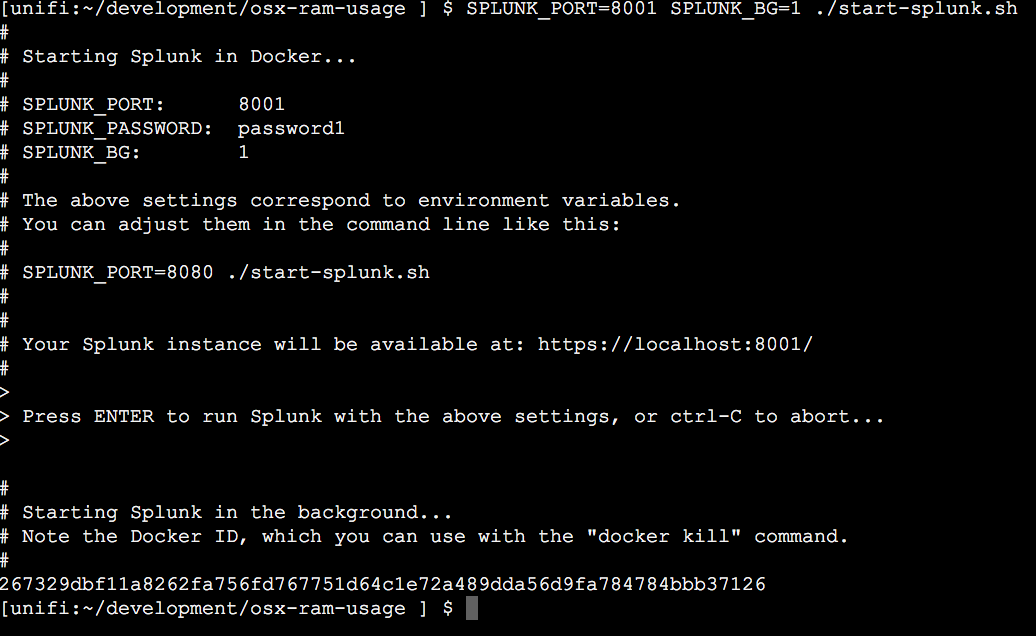
Task: Click the You can adjust them line
Action: (x=321, y=225)
